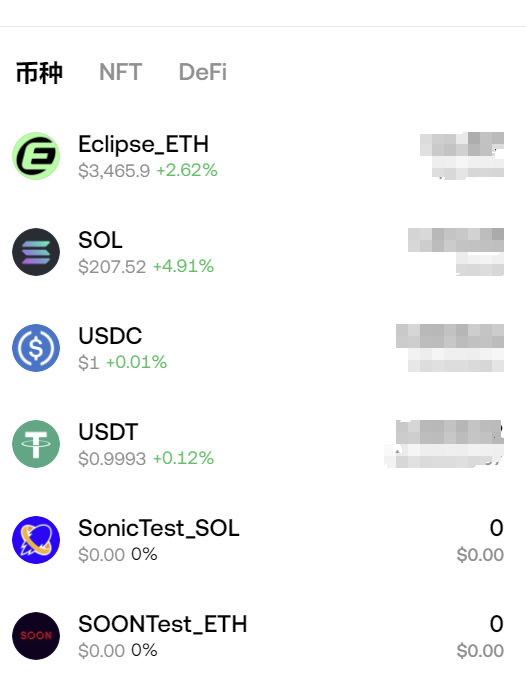
Task: Open the Eclipse_ETH asset name
Action: [143, 144]
